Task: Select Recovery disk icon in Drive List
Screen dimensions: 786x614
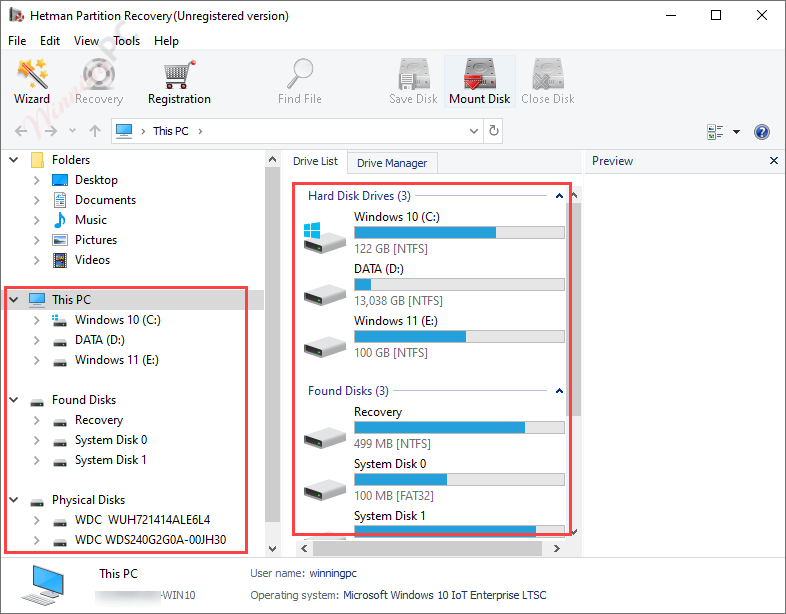Action: (x=324, y=438)
